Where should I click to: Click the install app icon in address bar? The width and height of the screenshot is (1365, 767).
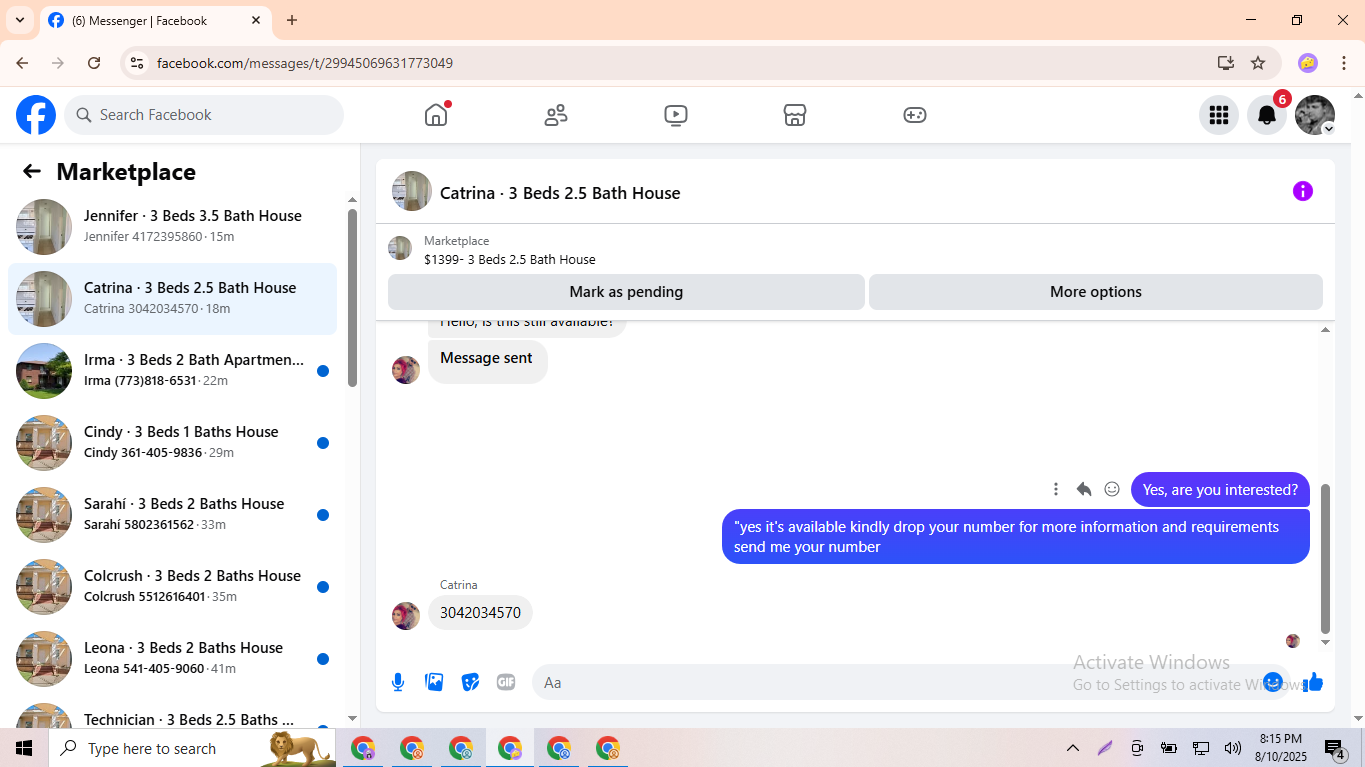click(1225, 63)
